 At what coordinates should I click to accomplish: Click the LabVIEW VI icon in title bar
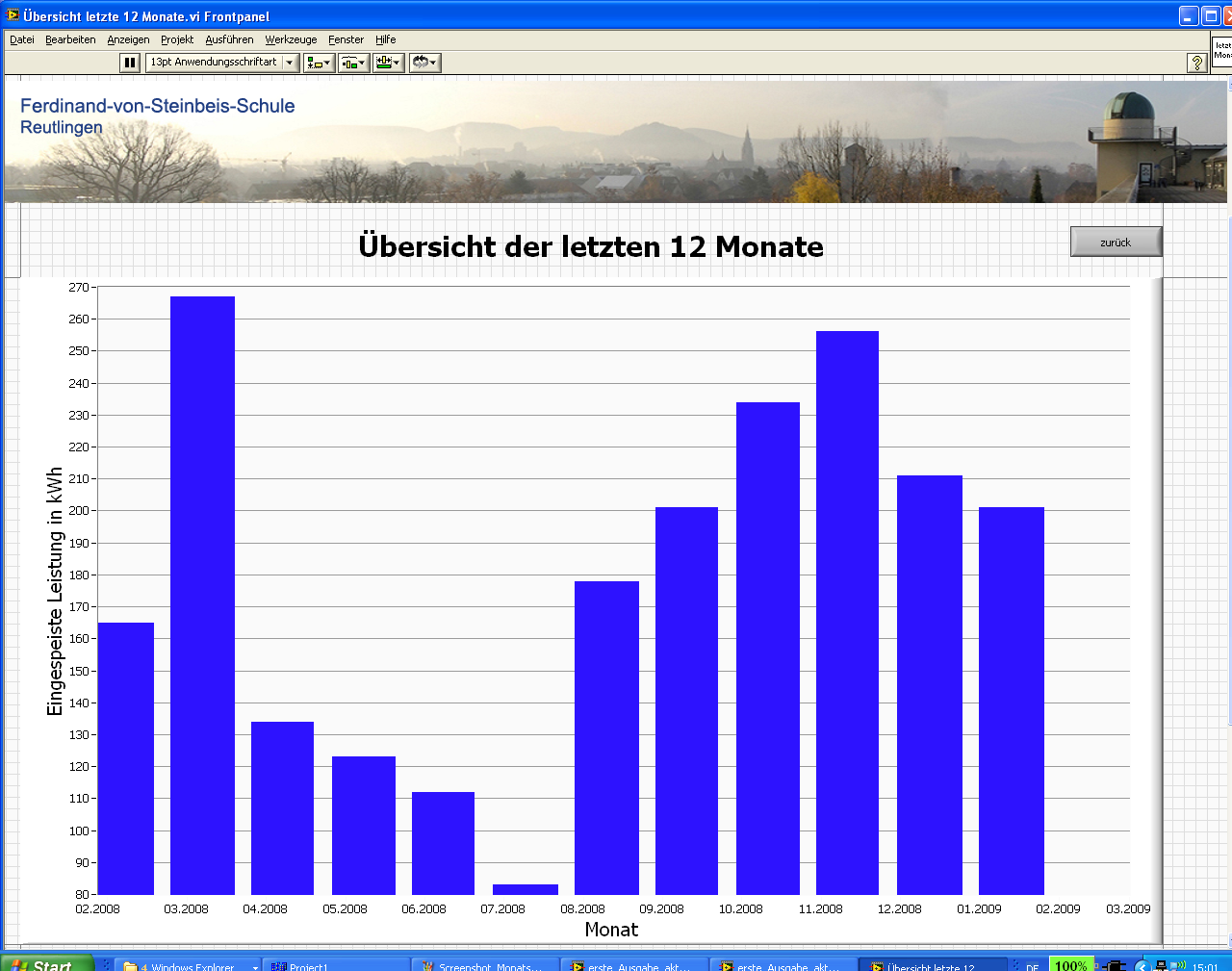coord(13,15)
